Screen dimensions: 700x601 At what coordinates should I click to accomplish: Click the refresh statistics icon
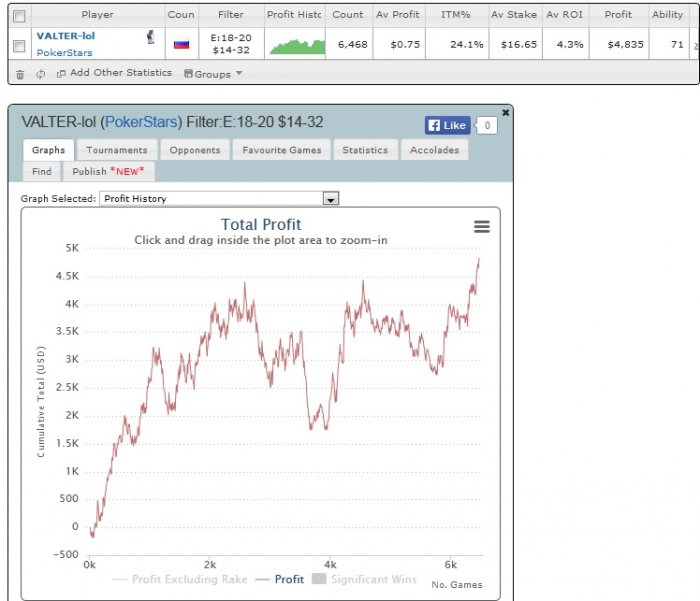41,74
